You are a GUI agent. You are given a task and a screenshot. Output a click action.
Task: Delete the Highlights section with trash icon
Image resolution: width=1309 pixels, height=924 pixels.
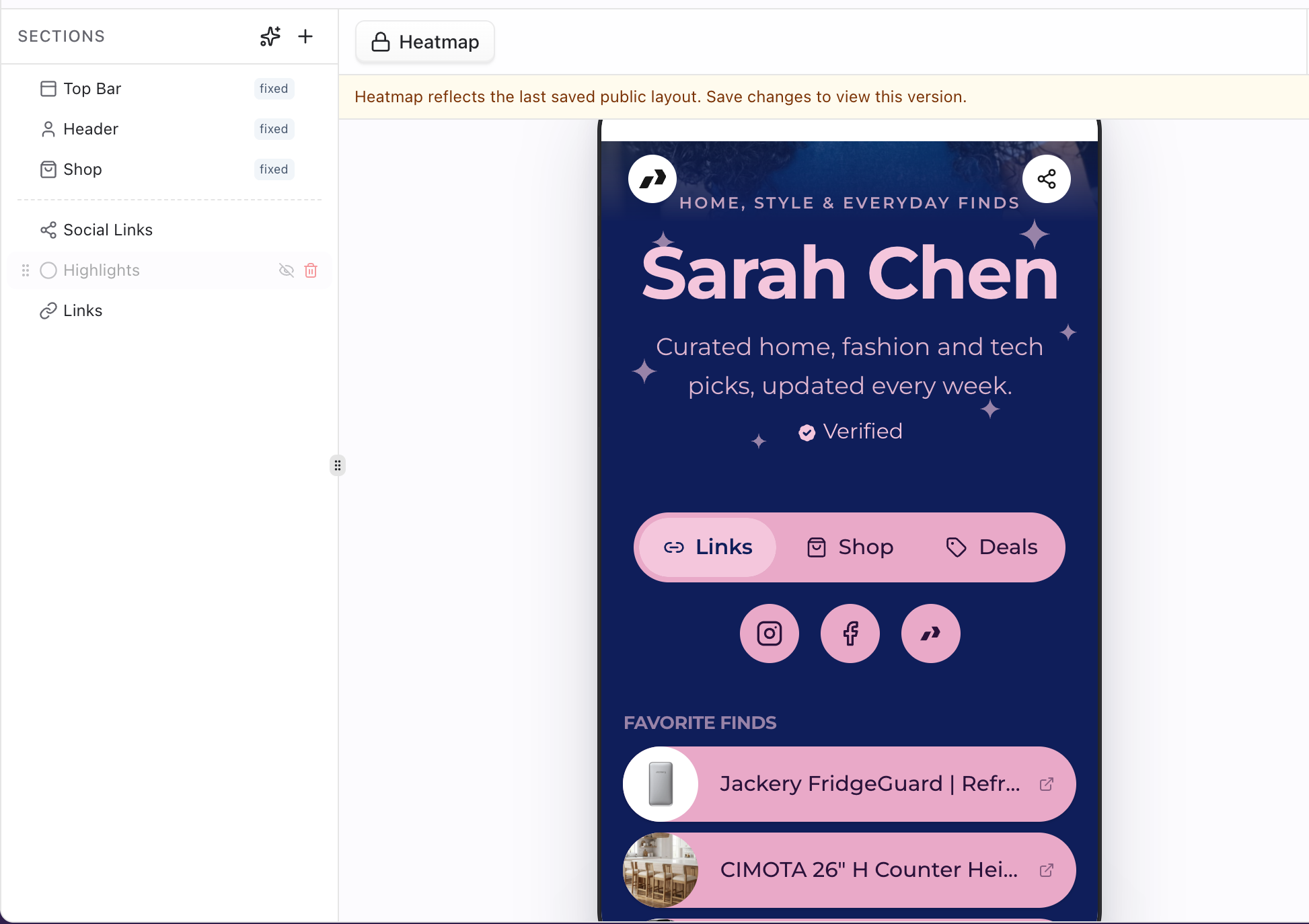311,270
